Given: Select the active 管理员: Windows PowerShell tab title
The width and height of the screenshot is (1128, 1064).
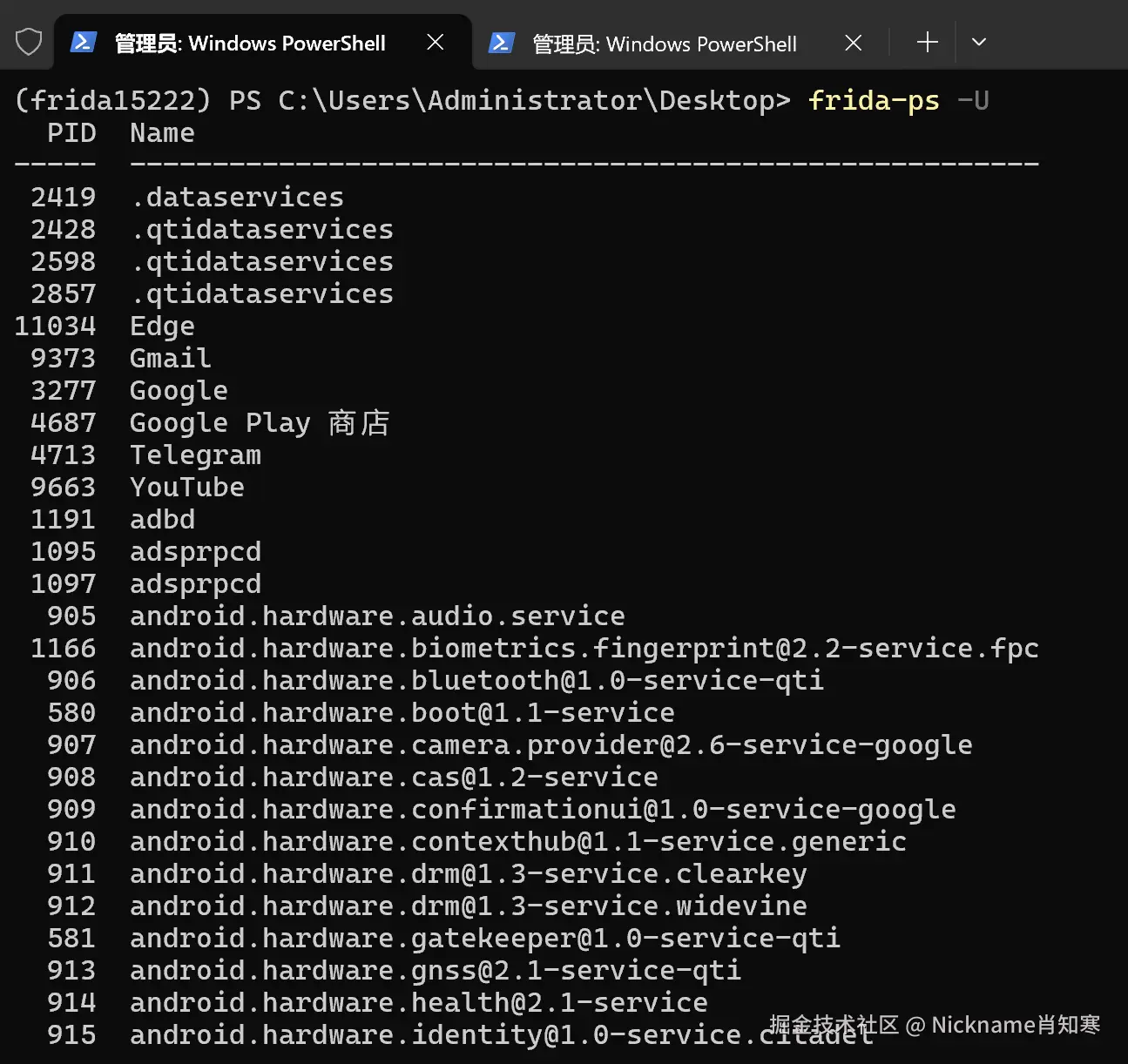Looking at the screenshot, I should [250, 43].
